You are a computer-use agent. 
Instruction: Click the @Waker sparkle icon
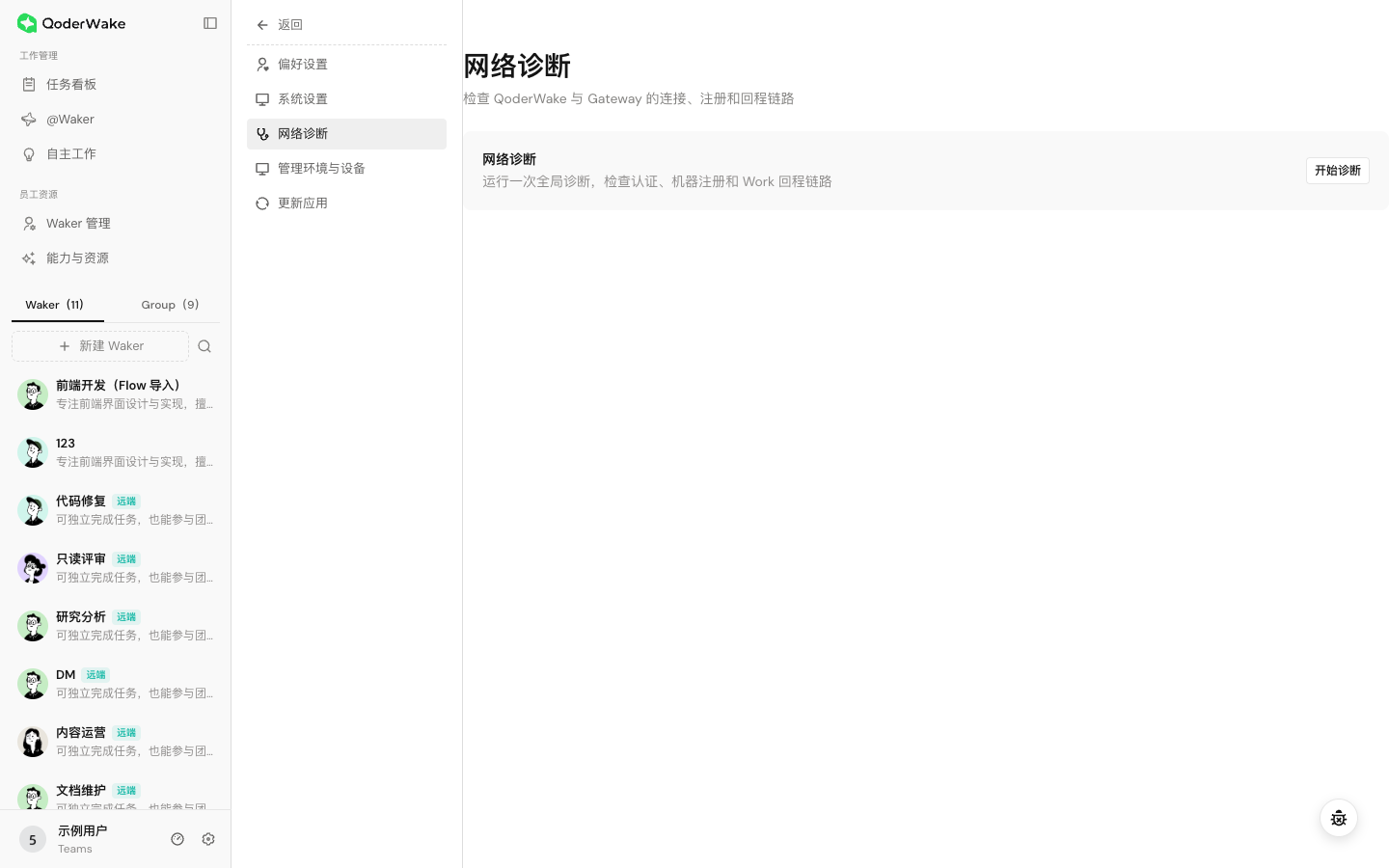29,120
